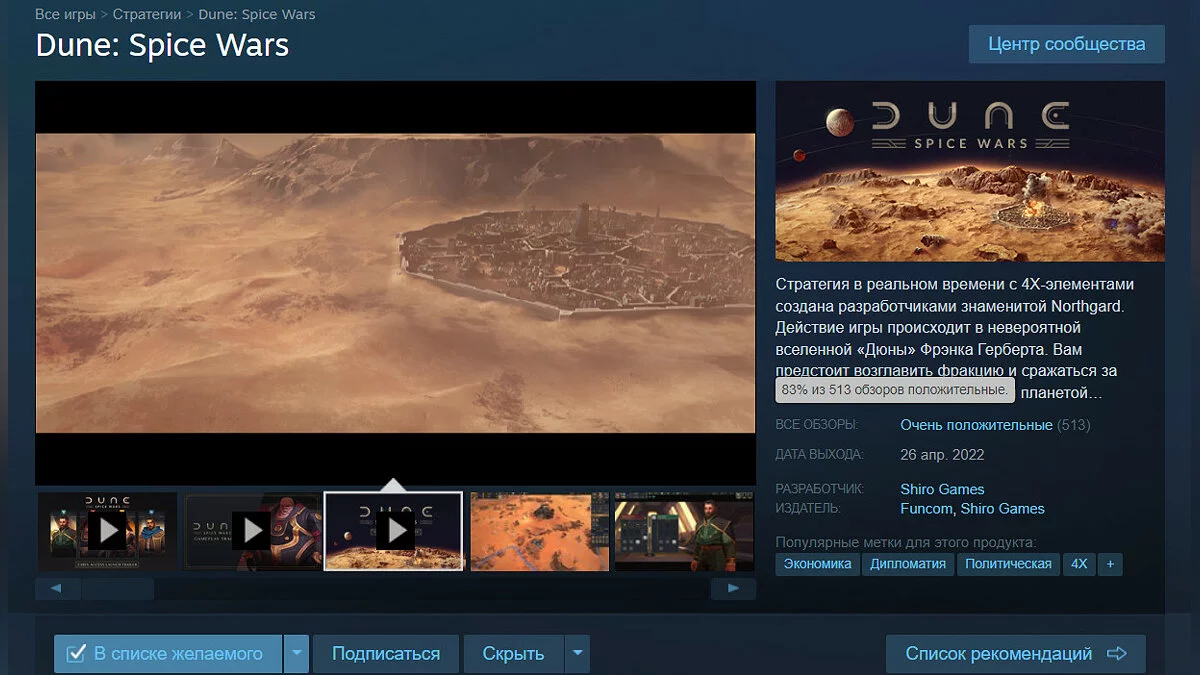Play the second gameplay trailer thumbnail
Viewport: 1200px width, 675px height.
coord(252,531)
